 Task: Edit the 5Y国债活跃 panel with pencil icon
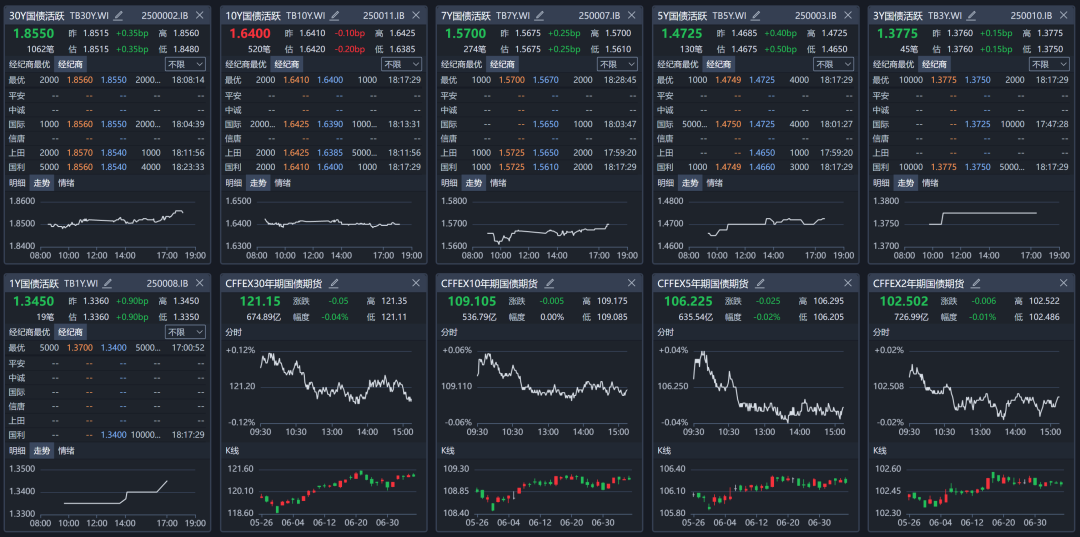(x=756, y=15)
